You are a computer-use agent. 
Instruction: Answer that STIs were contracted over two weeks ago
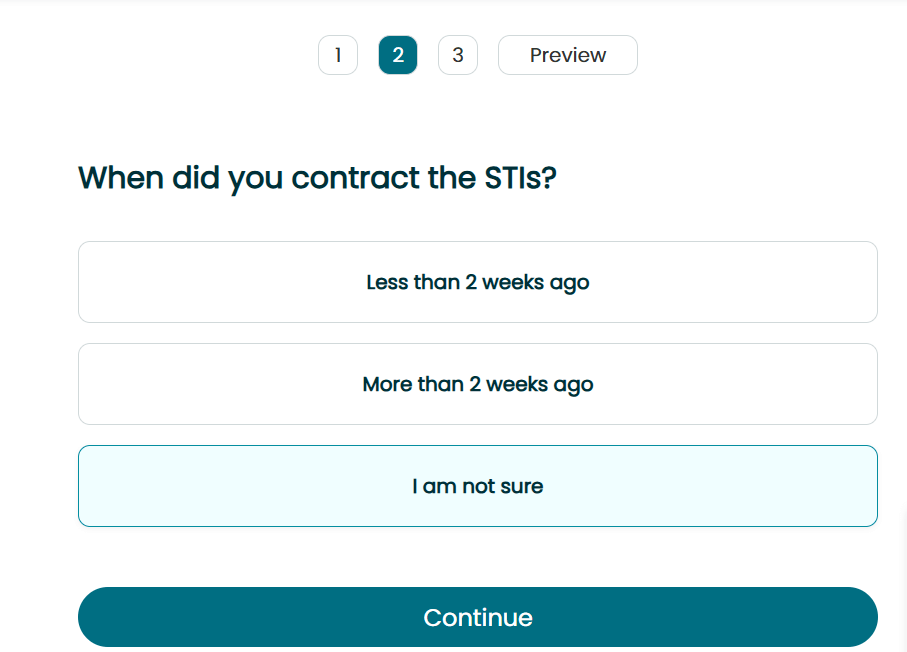pos(478,384)
